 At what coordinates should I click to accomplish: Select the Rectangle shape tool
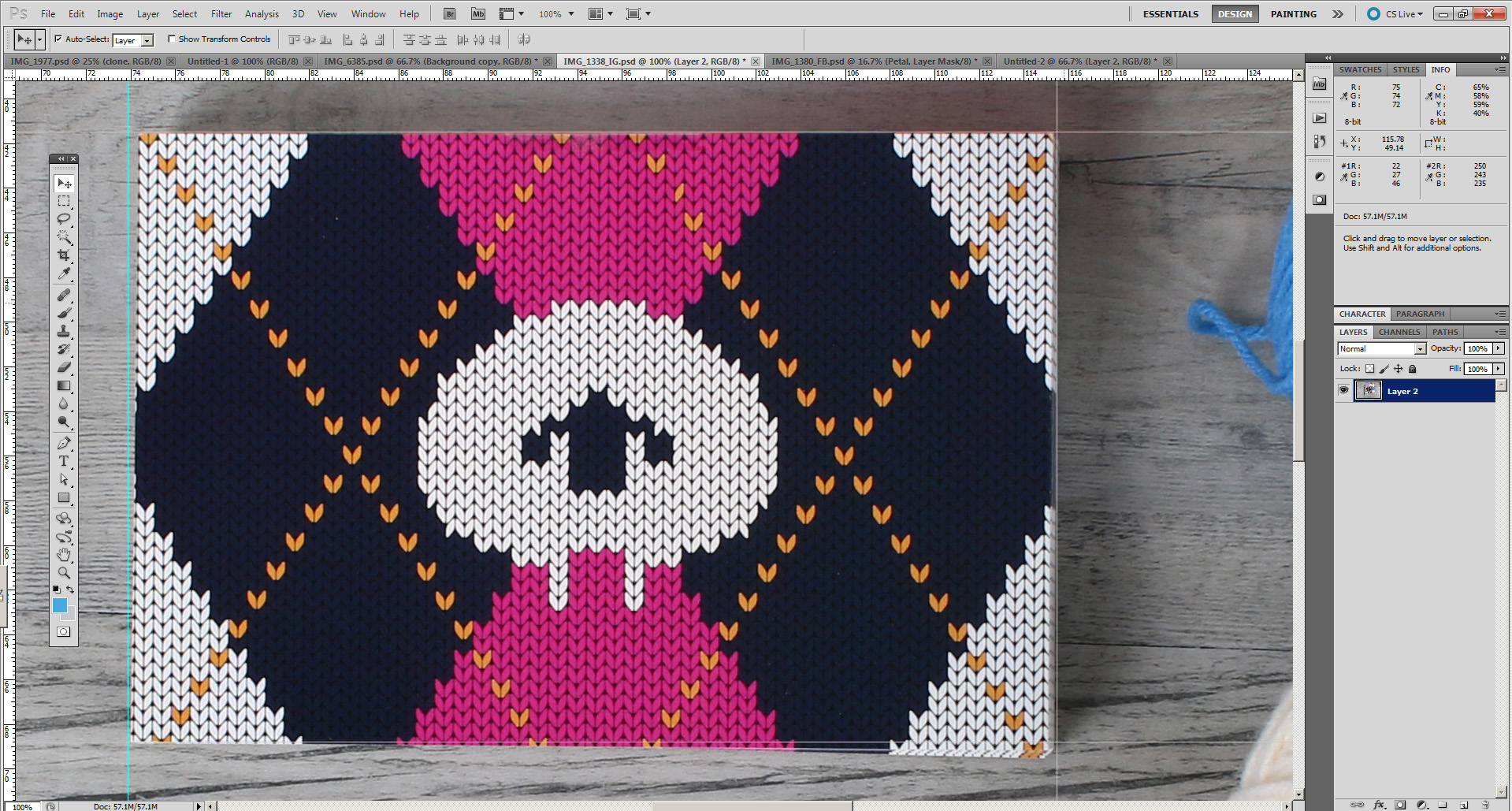click(x=64, y=497)
